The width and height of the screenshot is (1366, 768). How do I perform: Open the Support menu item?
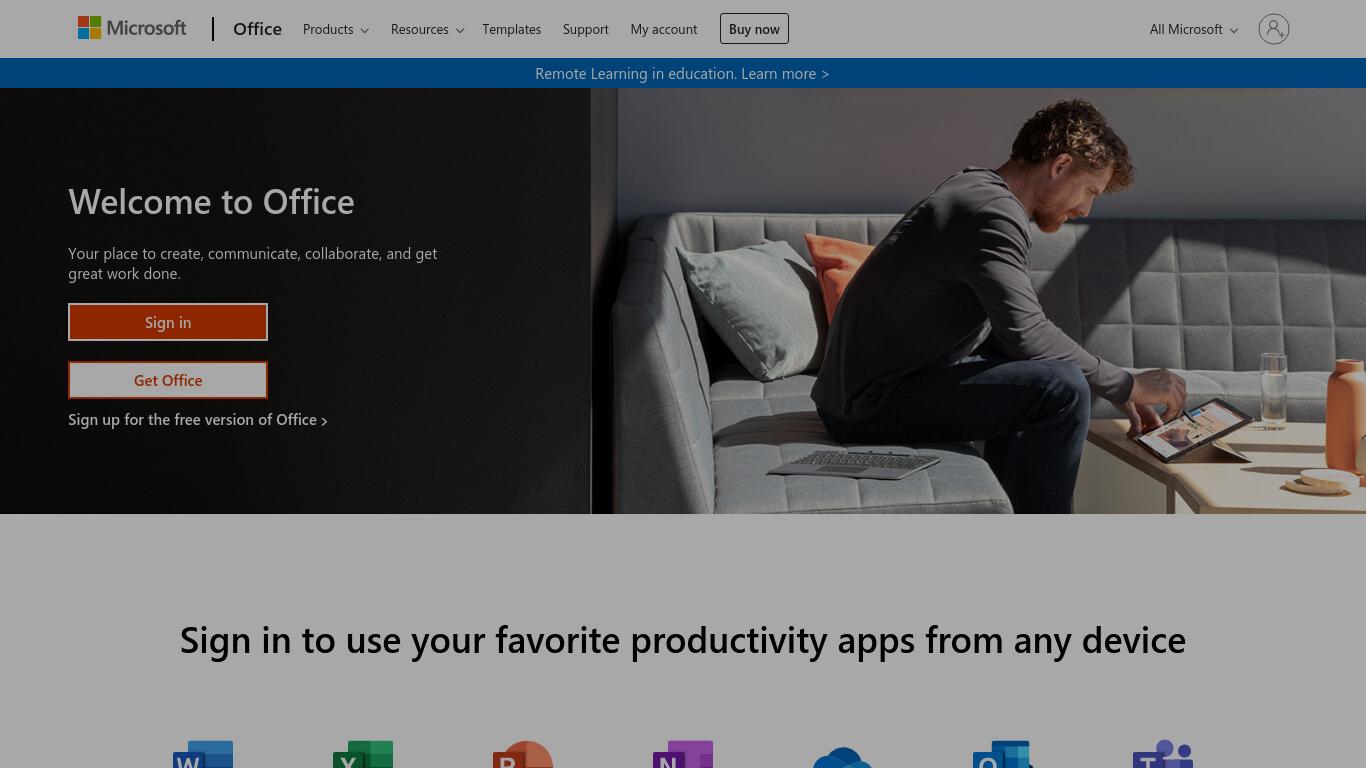(x=585, y=29)
